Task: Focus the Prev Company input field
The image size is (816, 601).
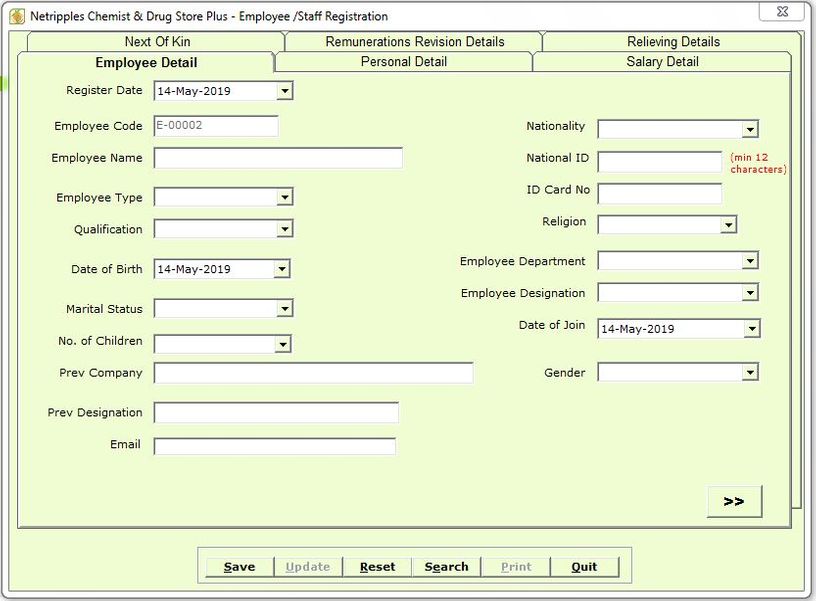Action: click(313, 373)
